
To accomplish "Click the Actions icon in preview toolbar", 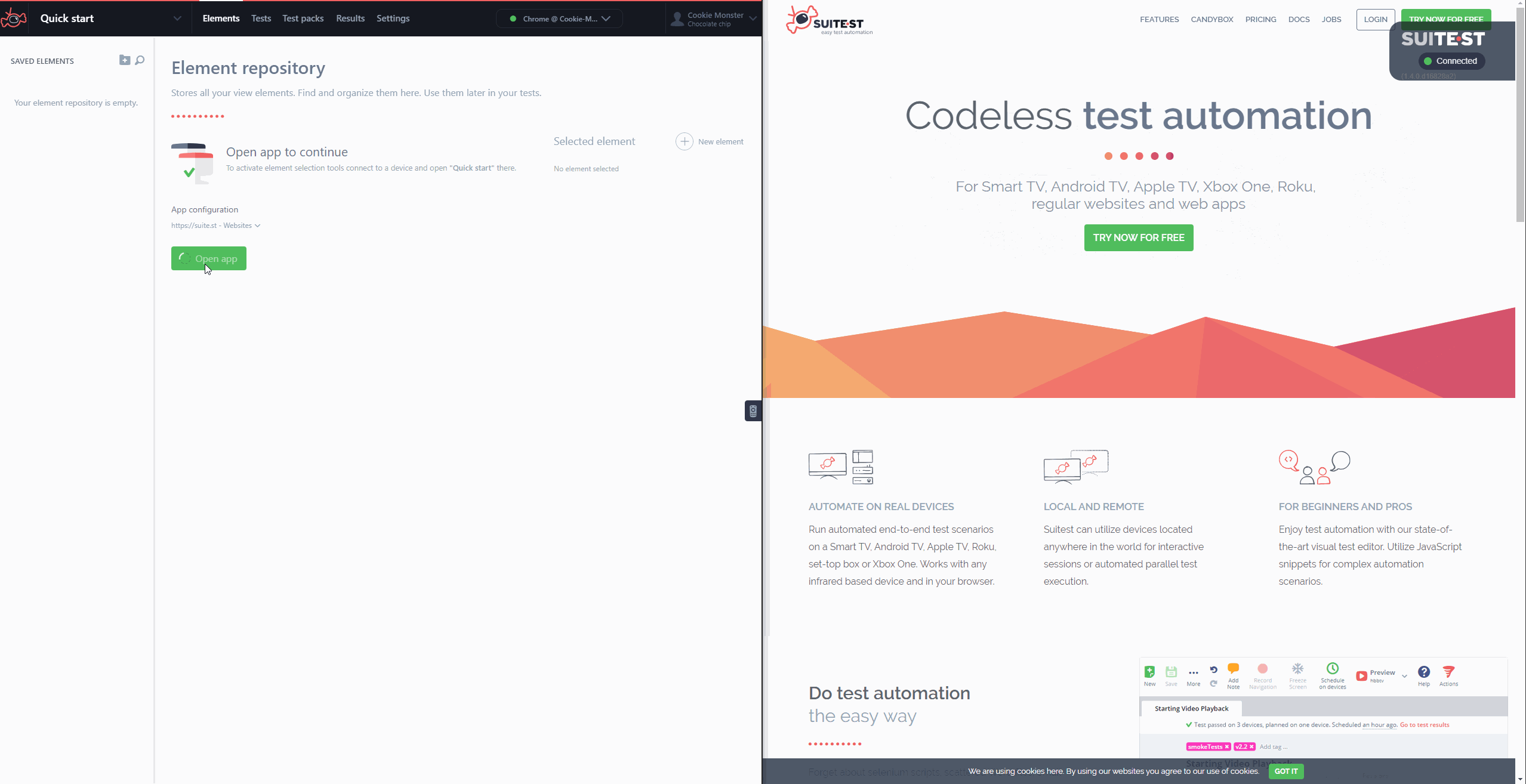I will point(1448,672).
